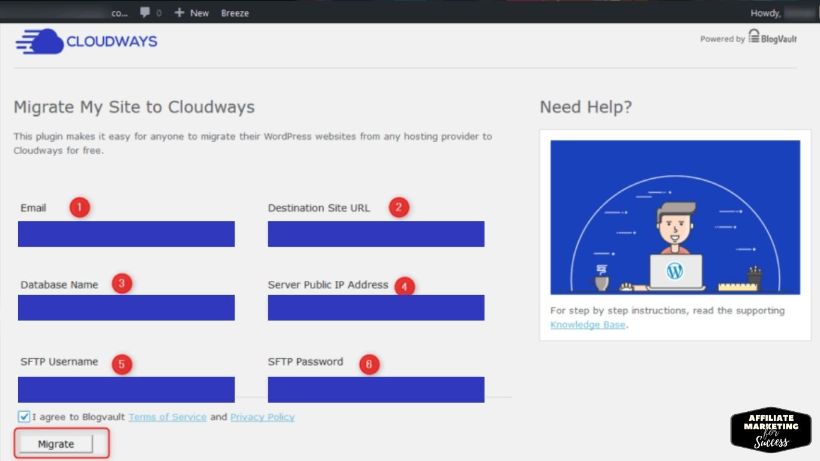The image size is (820, 461).
Task: Click the Destination Site URL field
Action: point(376,234)
